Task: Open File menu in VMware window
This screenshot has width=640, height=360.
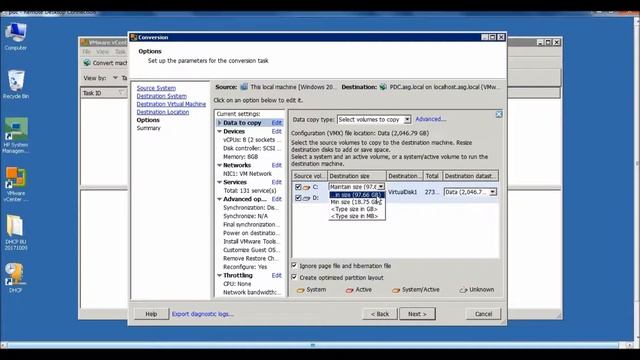Action: [x=86, y=52]
